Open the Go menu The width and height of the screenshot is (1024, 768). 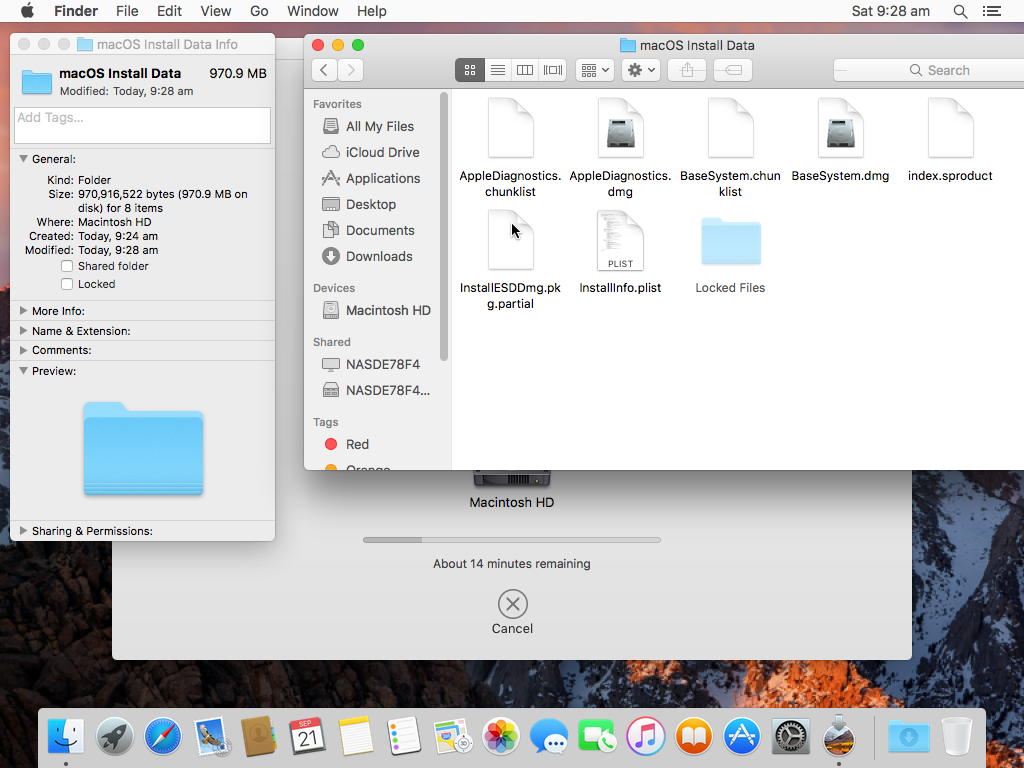point(259,11)
